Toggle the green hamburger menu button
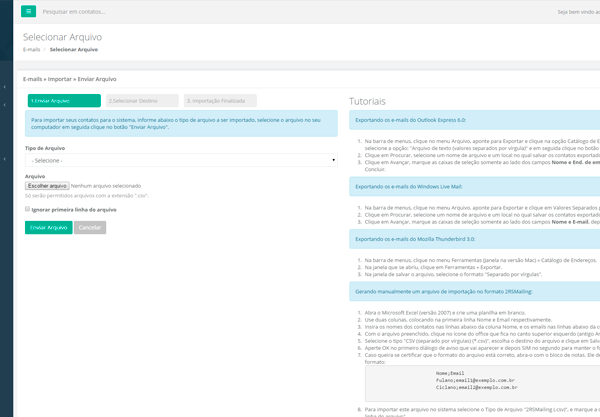 coord(28,11)
